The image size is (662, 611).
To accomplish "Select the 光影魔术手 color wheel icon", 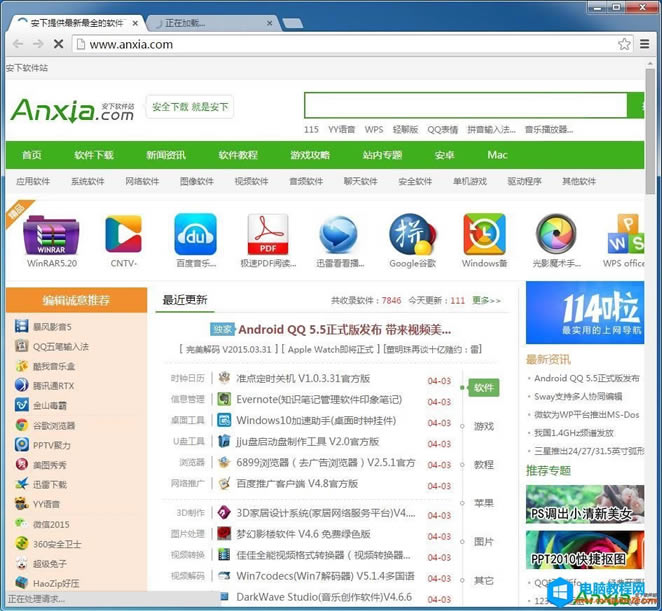I will 556,234.
